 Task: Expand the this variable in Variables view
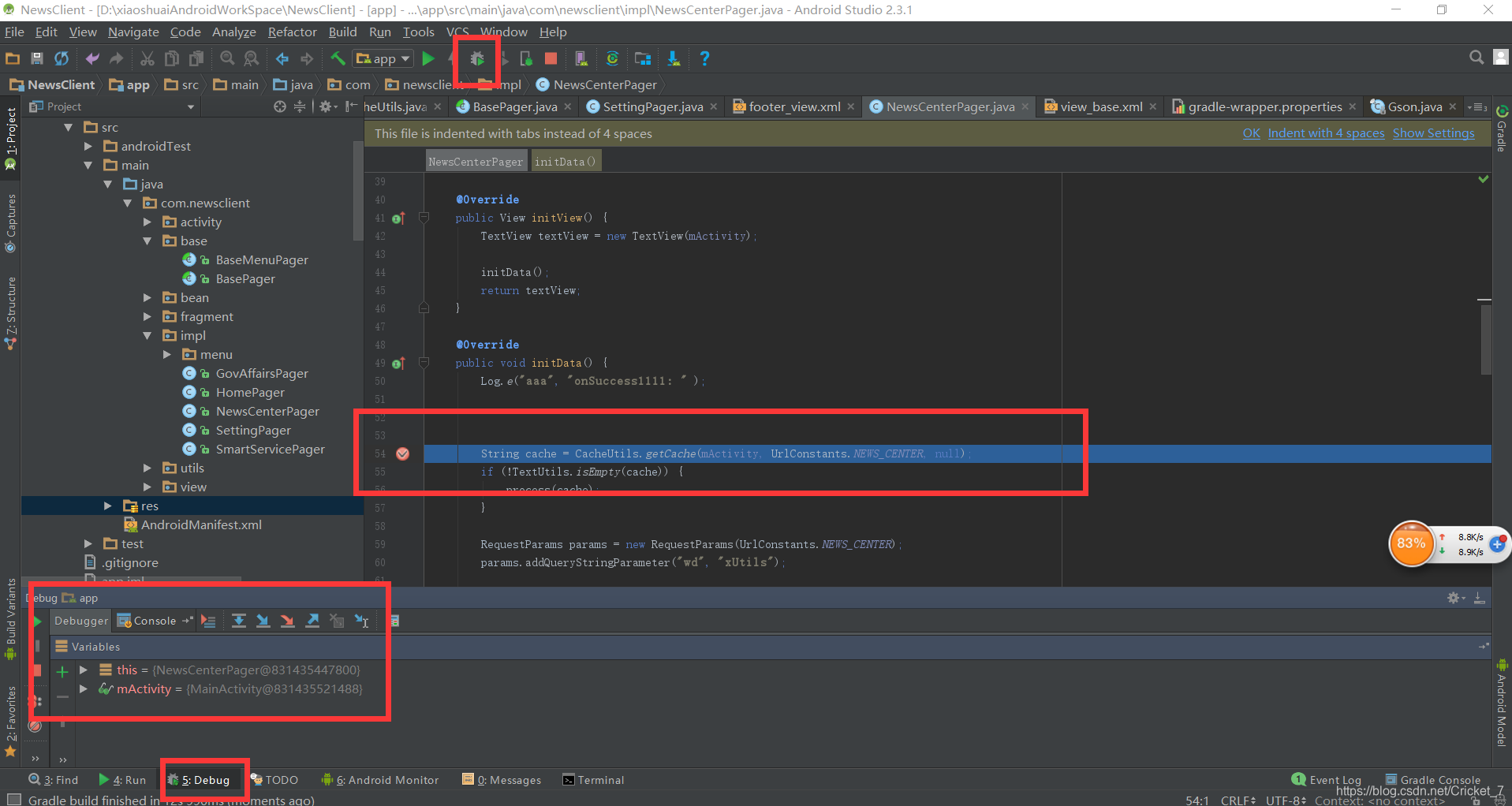[84, 670]
